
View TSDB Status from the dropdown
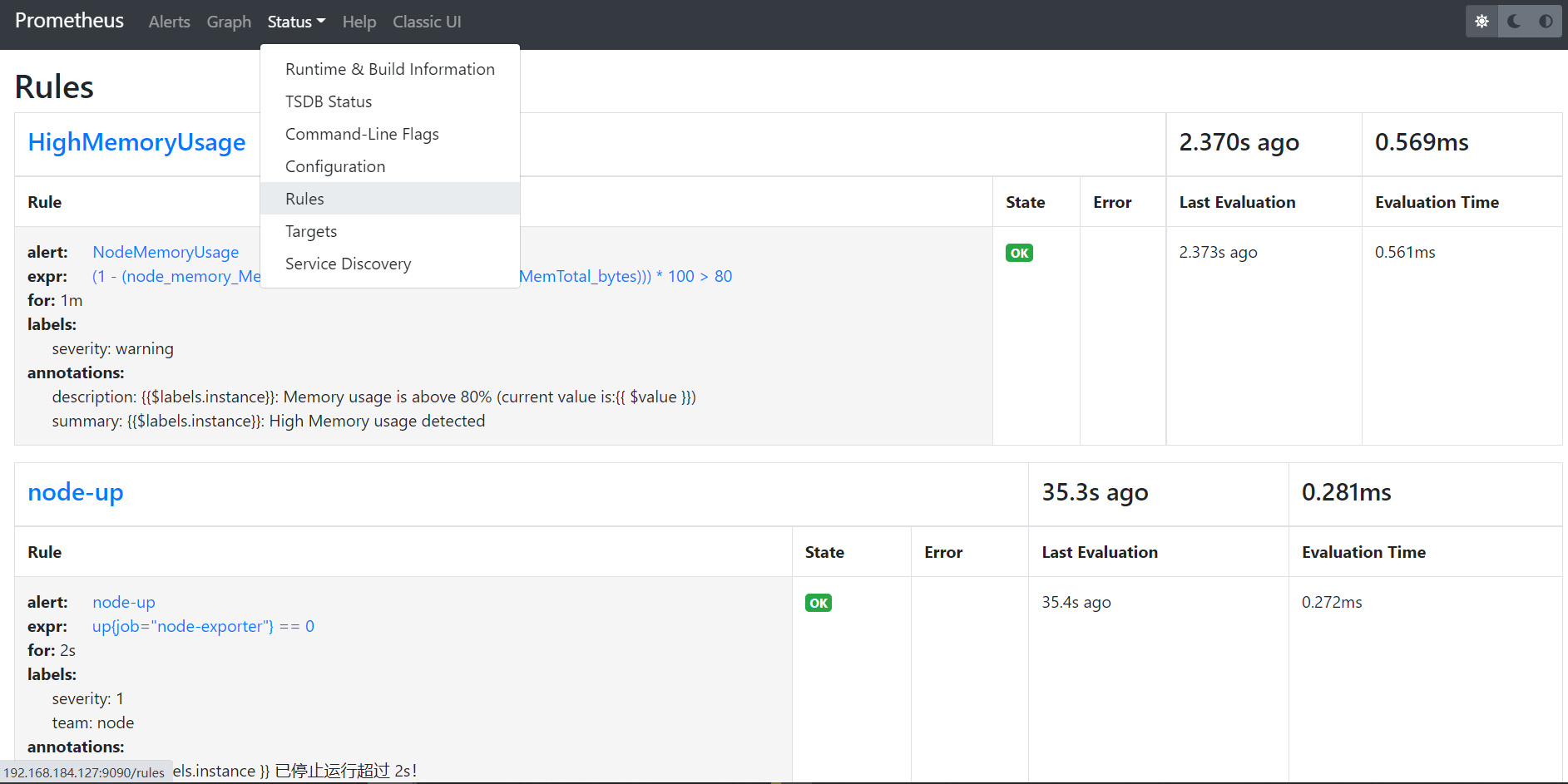329,101
